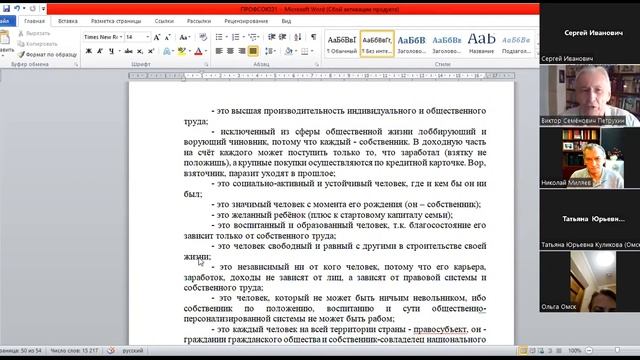The width and height of the screenshot is (640, 360).
Task: Open the quick access toolbar customize arrow
Action: (43, 9)
